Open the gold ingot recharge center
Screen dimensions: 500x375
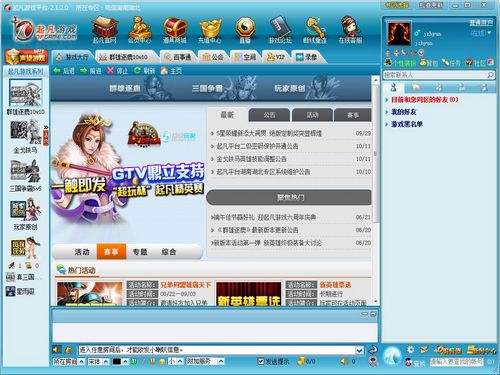210,30
